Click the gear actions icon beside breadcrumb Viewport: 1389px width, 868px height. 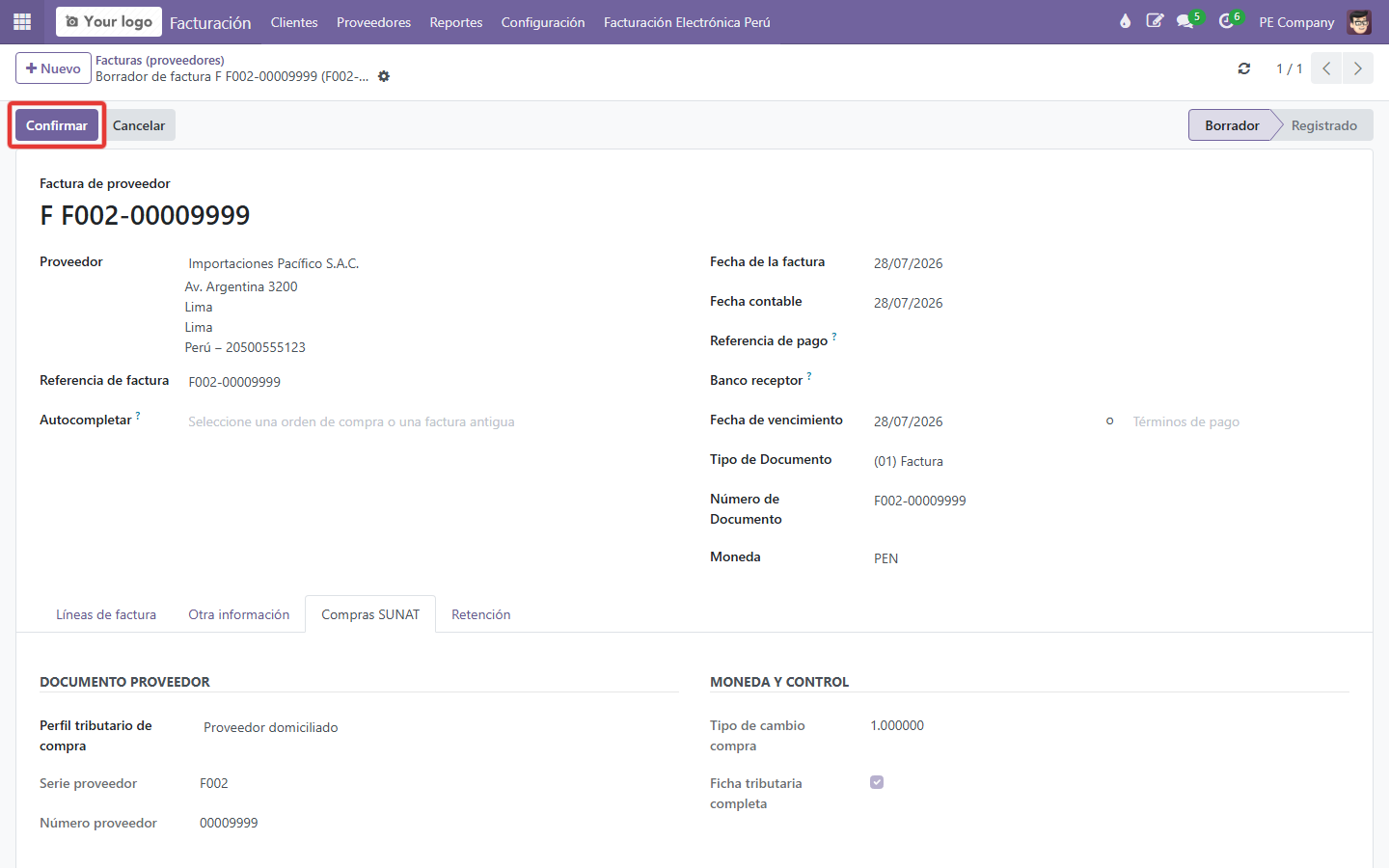[384, 76]
